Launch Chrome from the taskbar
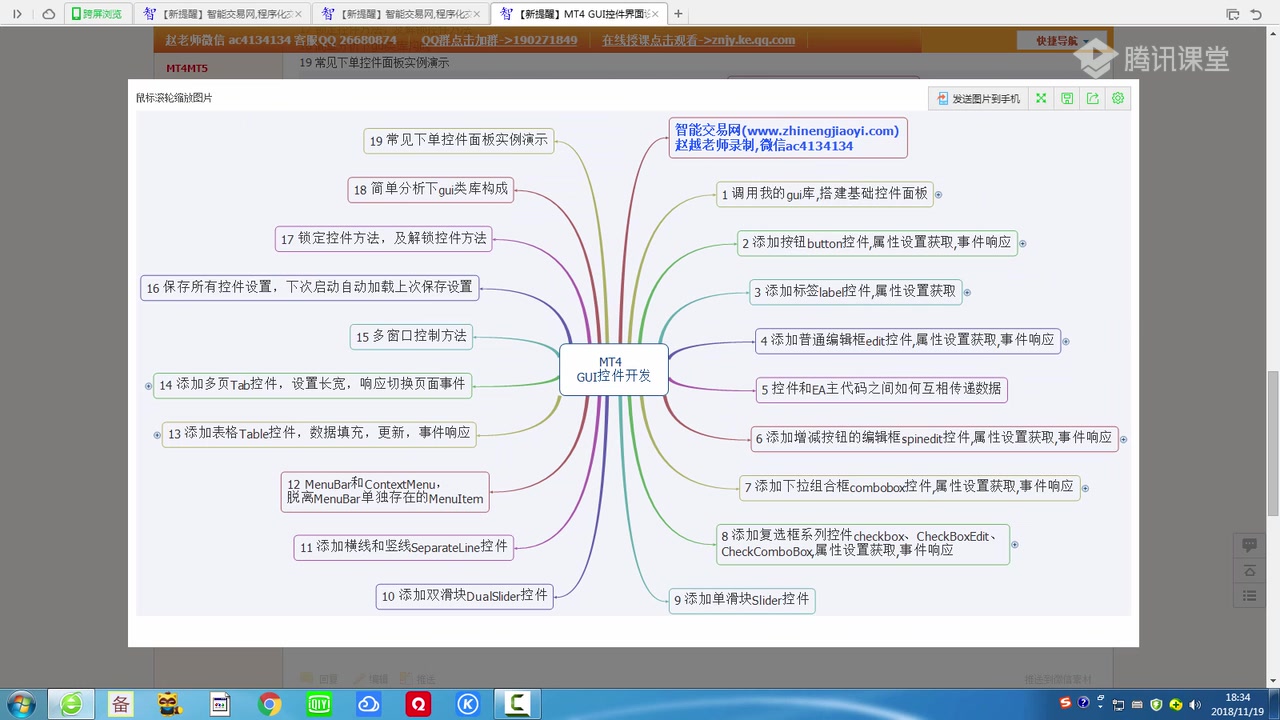 [269, 704]
